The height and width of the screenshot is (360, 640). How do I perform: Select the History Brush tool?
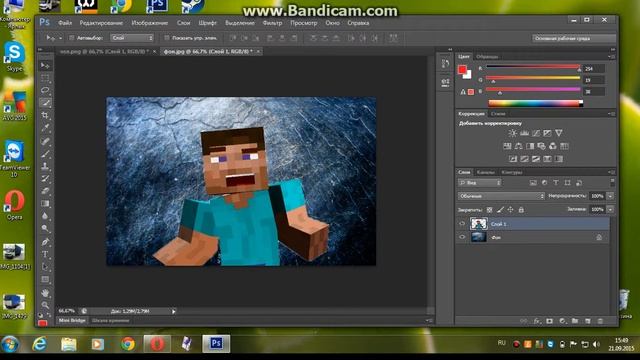(45, 178)
